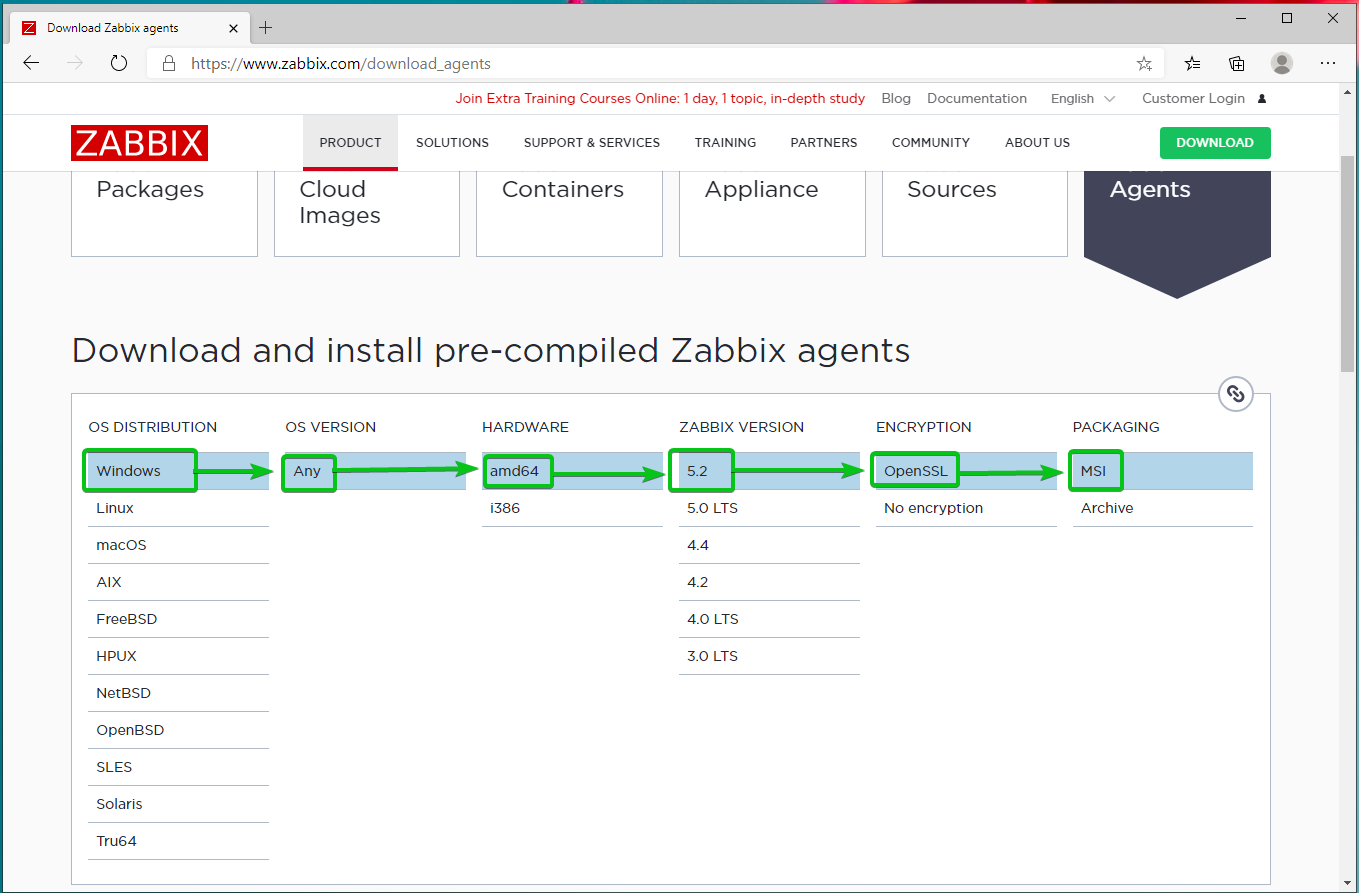The height and width of the screenshot is (893, 1359).
Task: Expand the English language dropdown
Action: [1083, 99]
